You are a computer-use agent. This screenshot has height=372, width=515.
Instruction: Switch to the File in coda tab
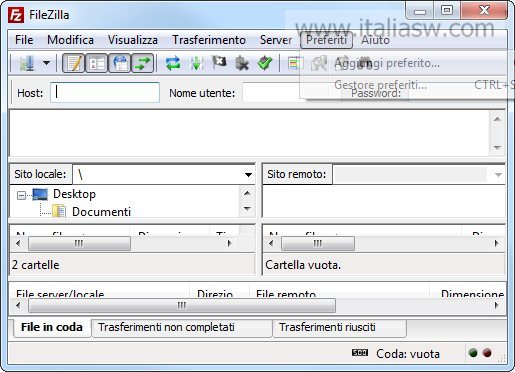(x=52, y=327)
